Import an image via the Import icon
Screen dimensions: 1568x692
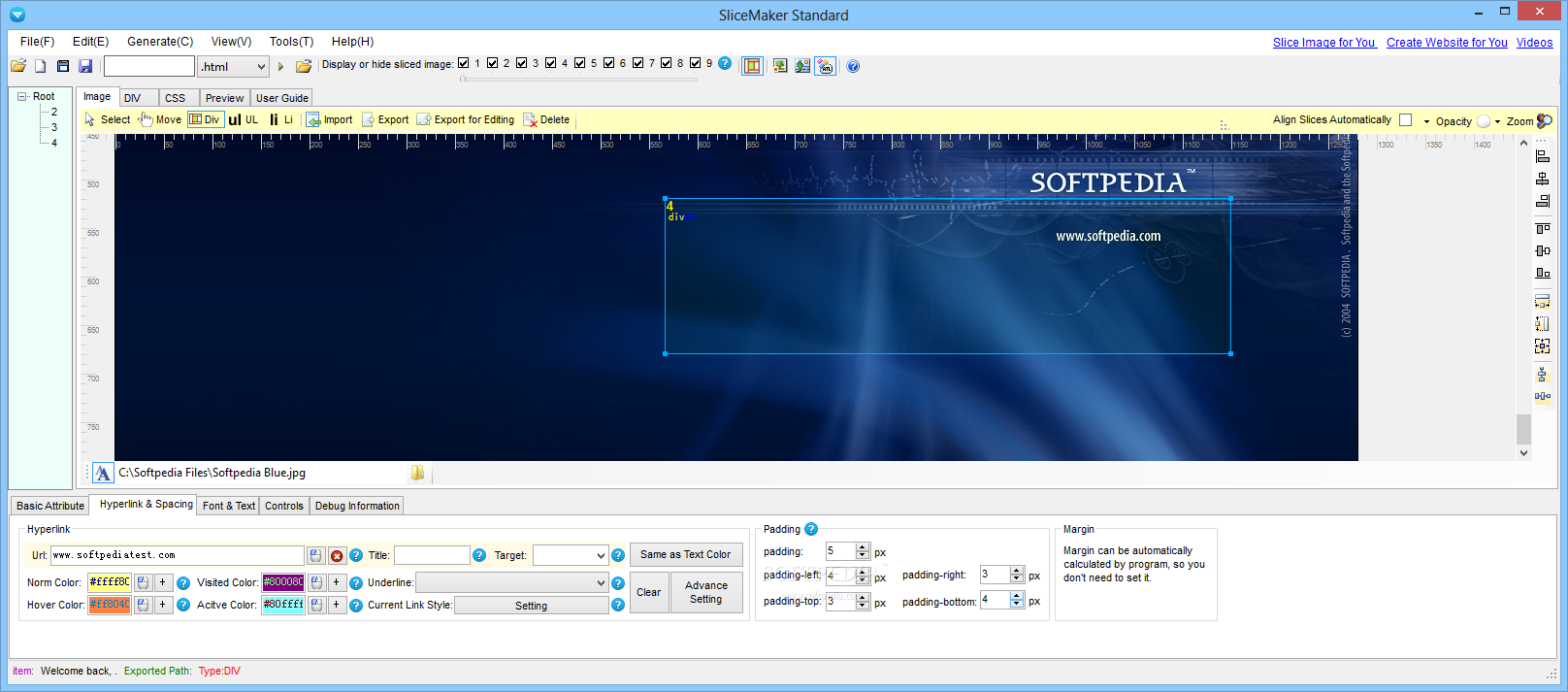[x=330, y=119]
